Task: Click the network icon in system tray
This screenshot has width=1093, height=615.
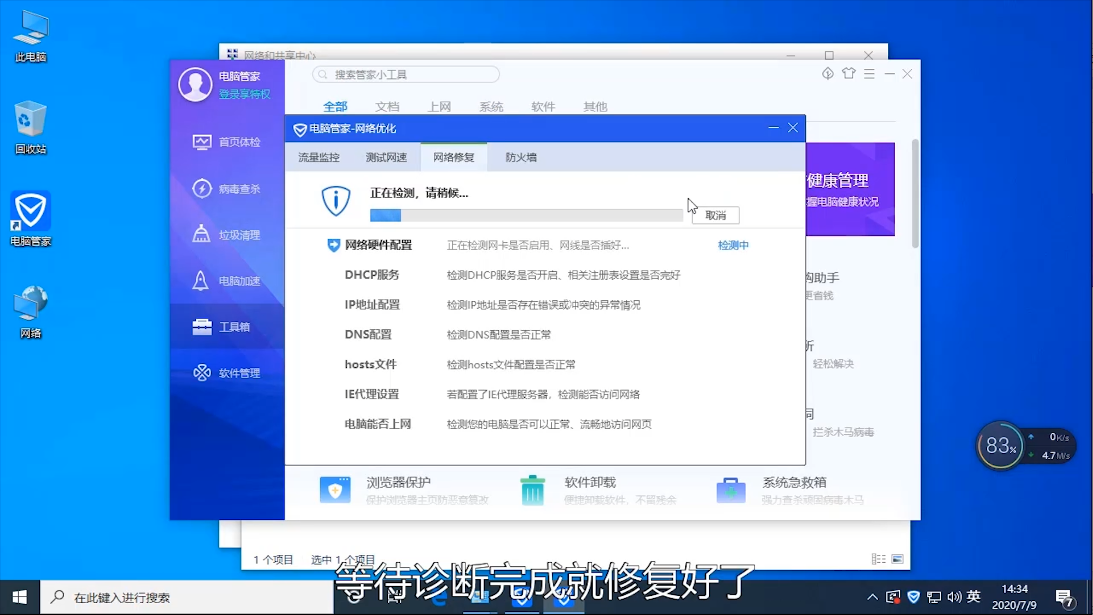Action: pyautogui.click(x=934, y=597)
